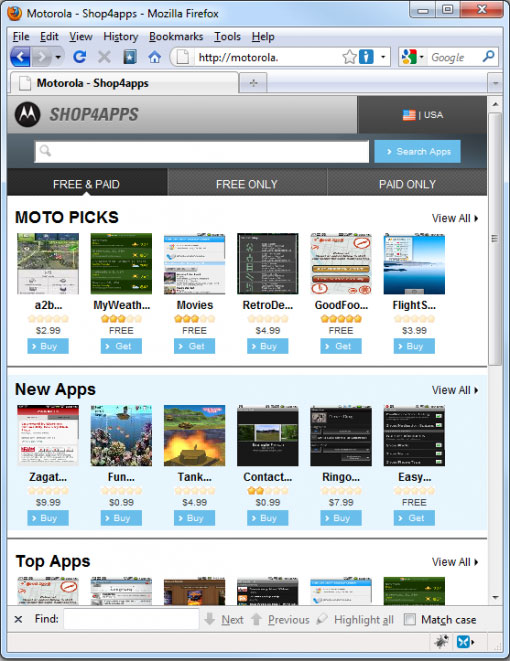Expand the address bar dropdown arrow
Screen dimensions: 510x661
(383, 56)
